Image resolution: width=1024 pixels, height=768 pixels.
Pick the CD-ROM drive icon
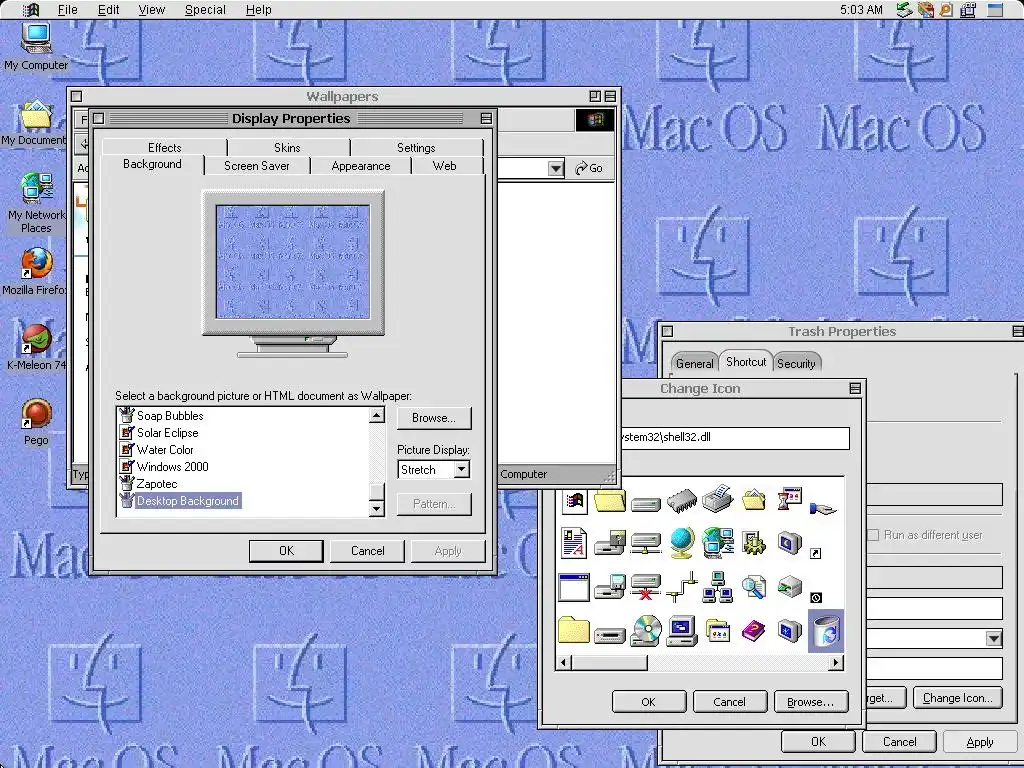tap(645, 631)
